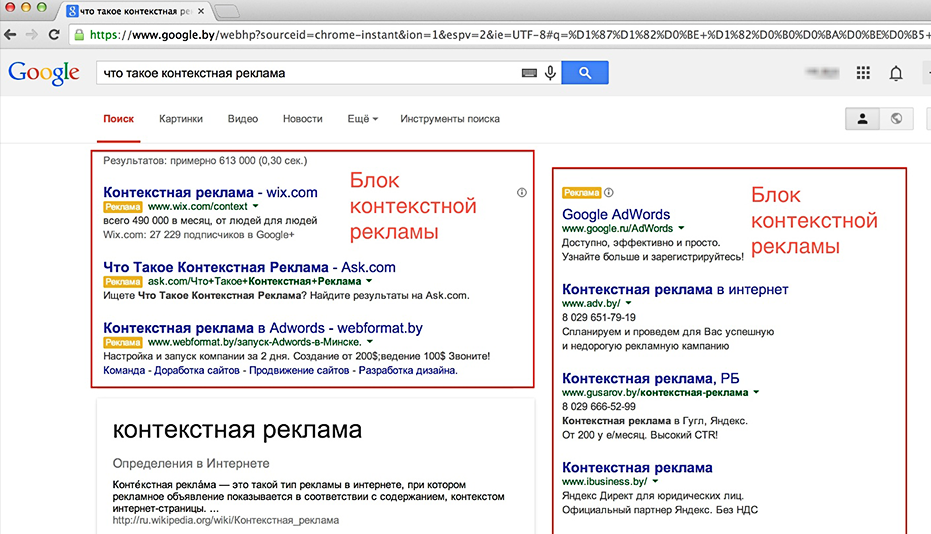Select the Видео tab
This screenshot has height=534, width=931.
point(243,119)
